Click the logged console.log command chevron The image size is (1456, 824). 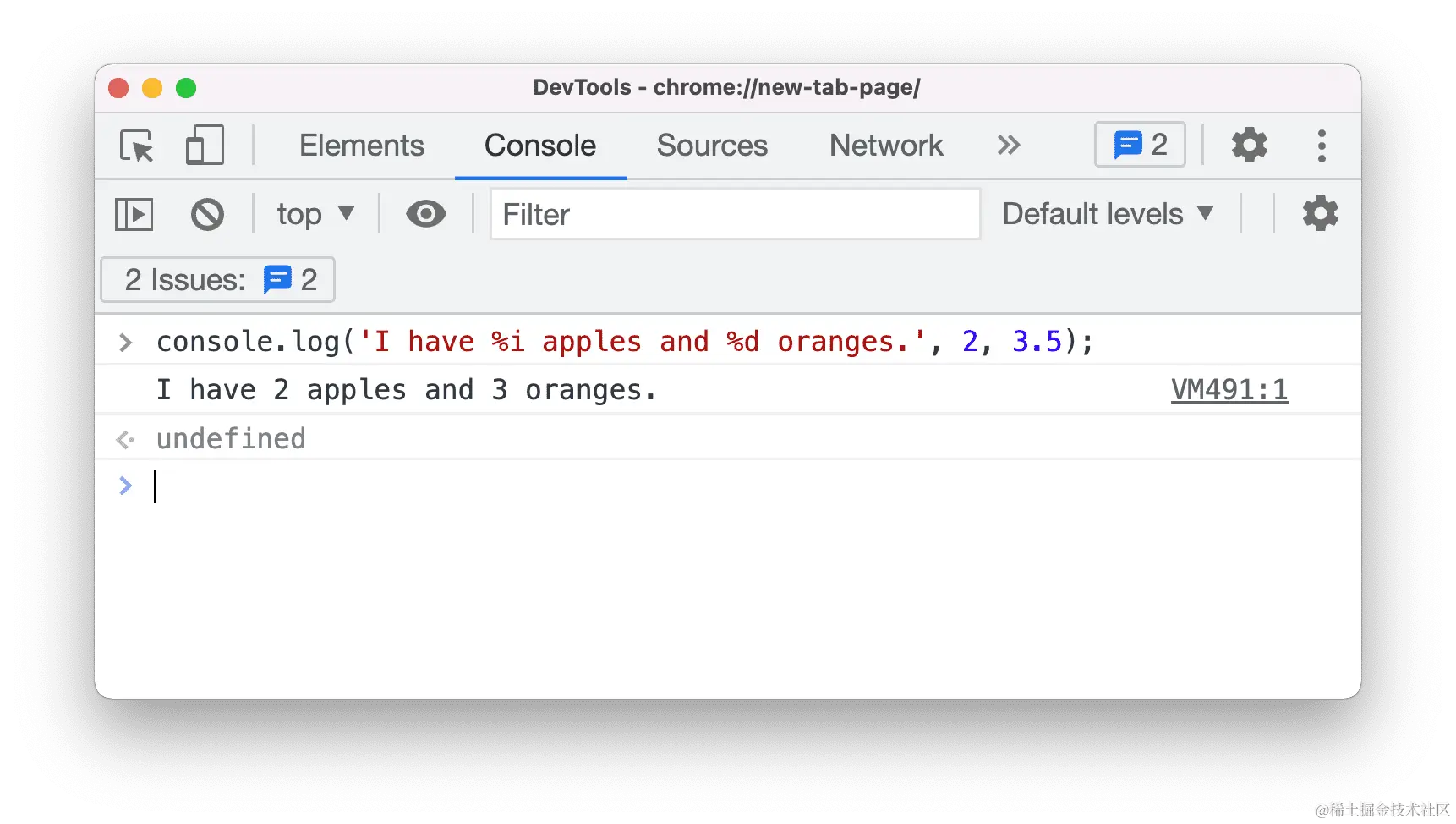[x=126, y=343]
